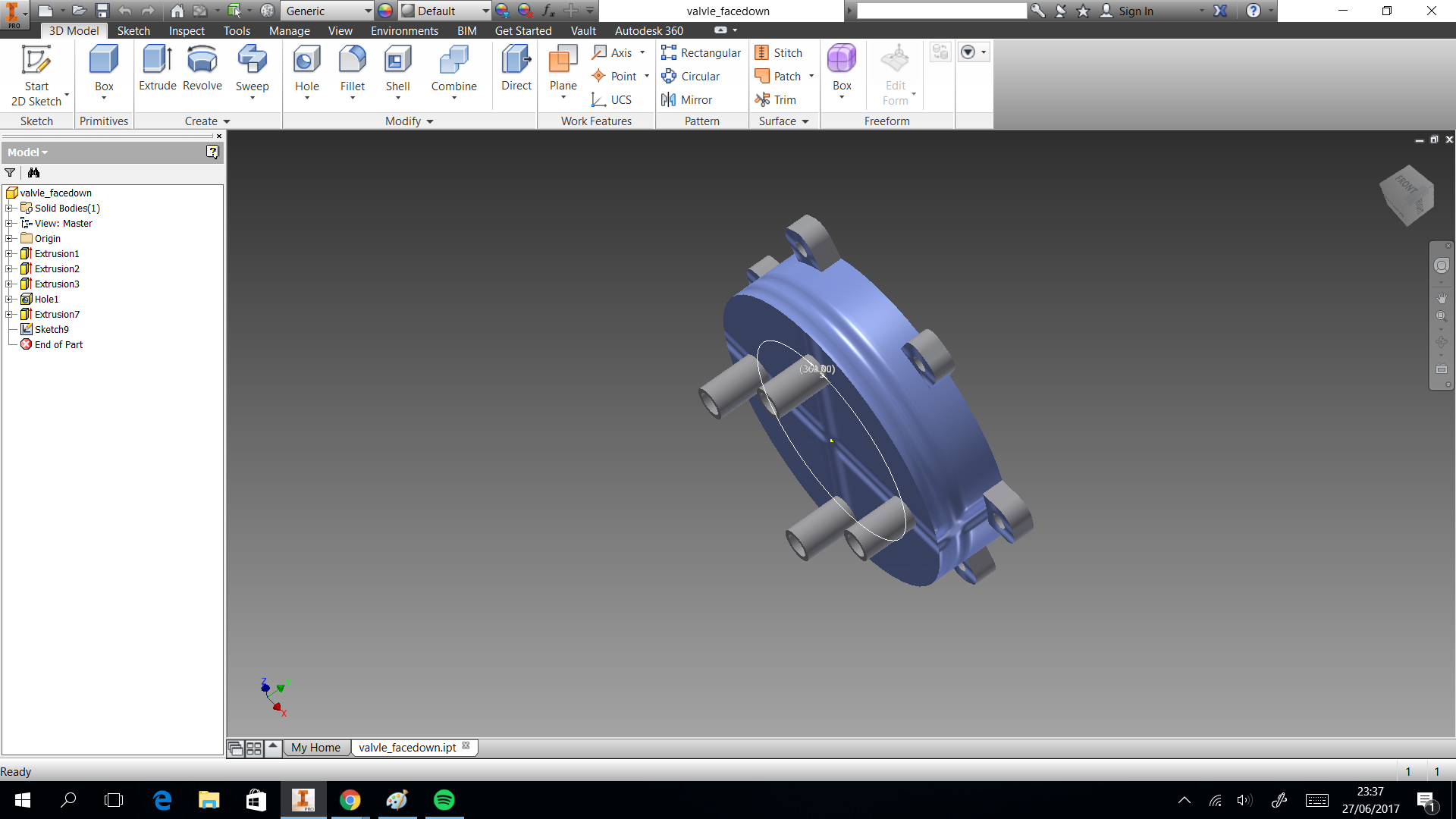Click the ViewCube in the viewport

(x=1407, y=195)
